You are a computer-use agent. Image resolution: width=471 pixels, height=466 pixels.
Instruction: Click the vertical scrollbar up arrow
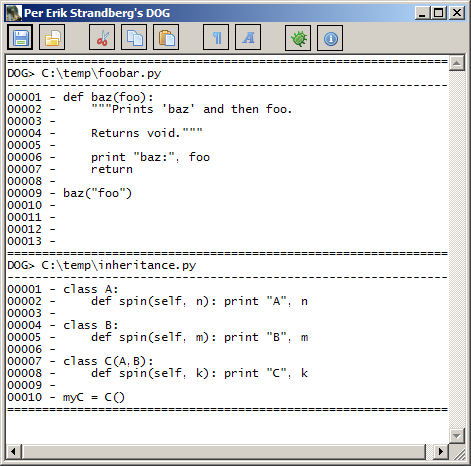click(x=456, y=63)
